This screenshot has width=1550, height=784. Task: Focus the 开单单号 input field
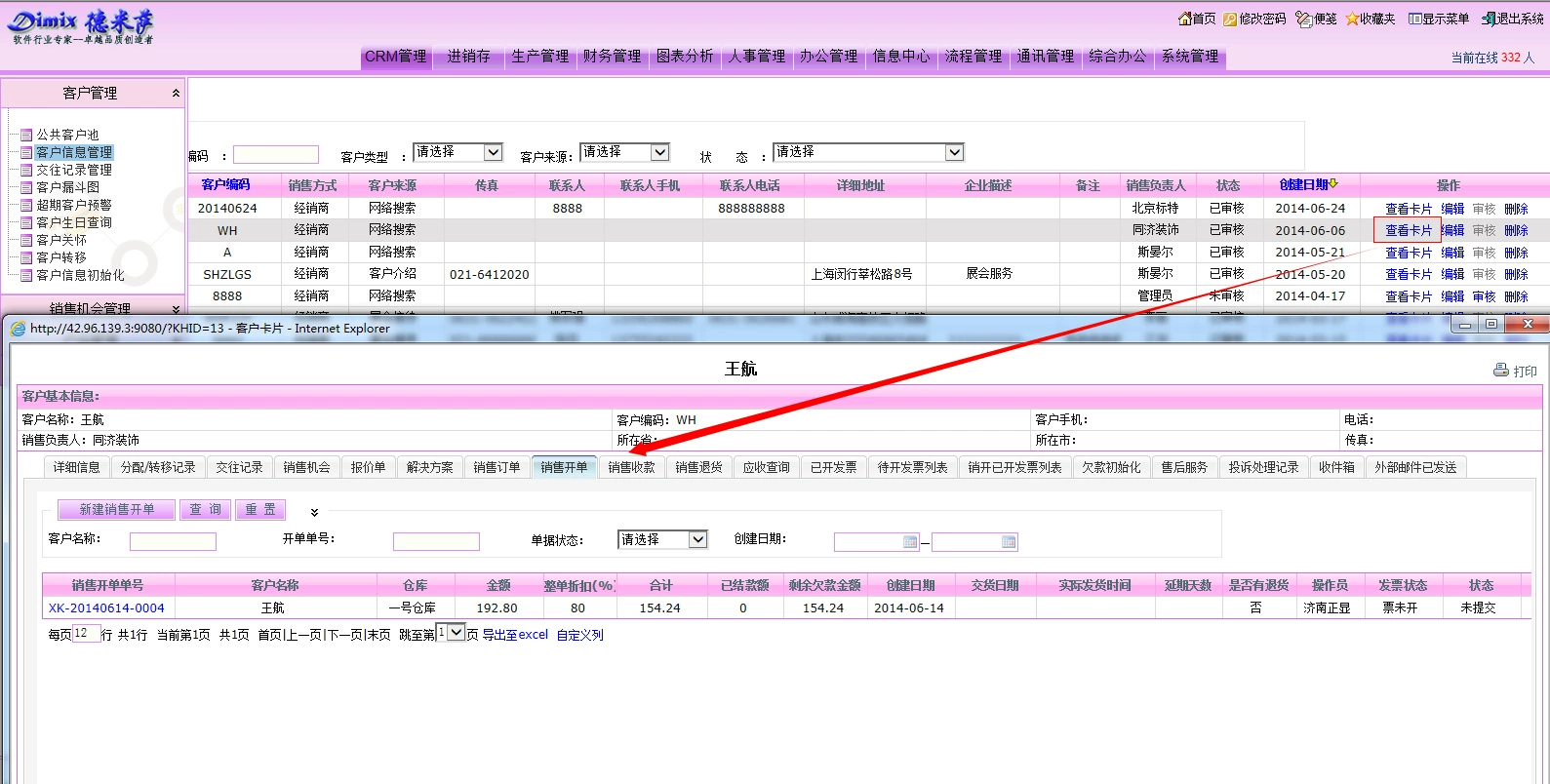(x=436, y=541)
